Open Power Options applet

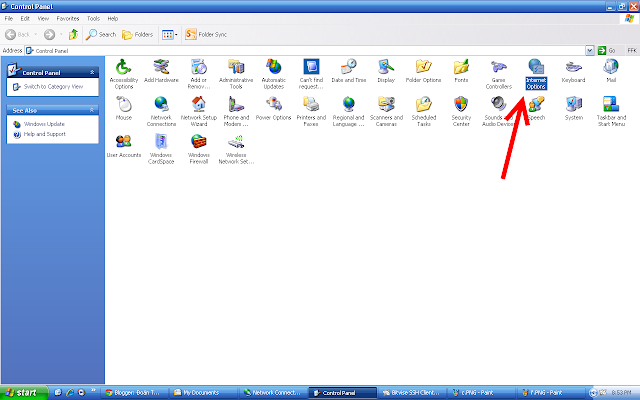273,108
